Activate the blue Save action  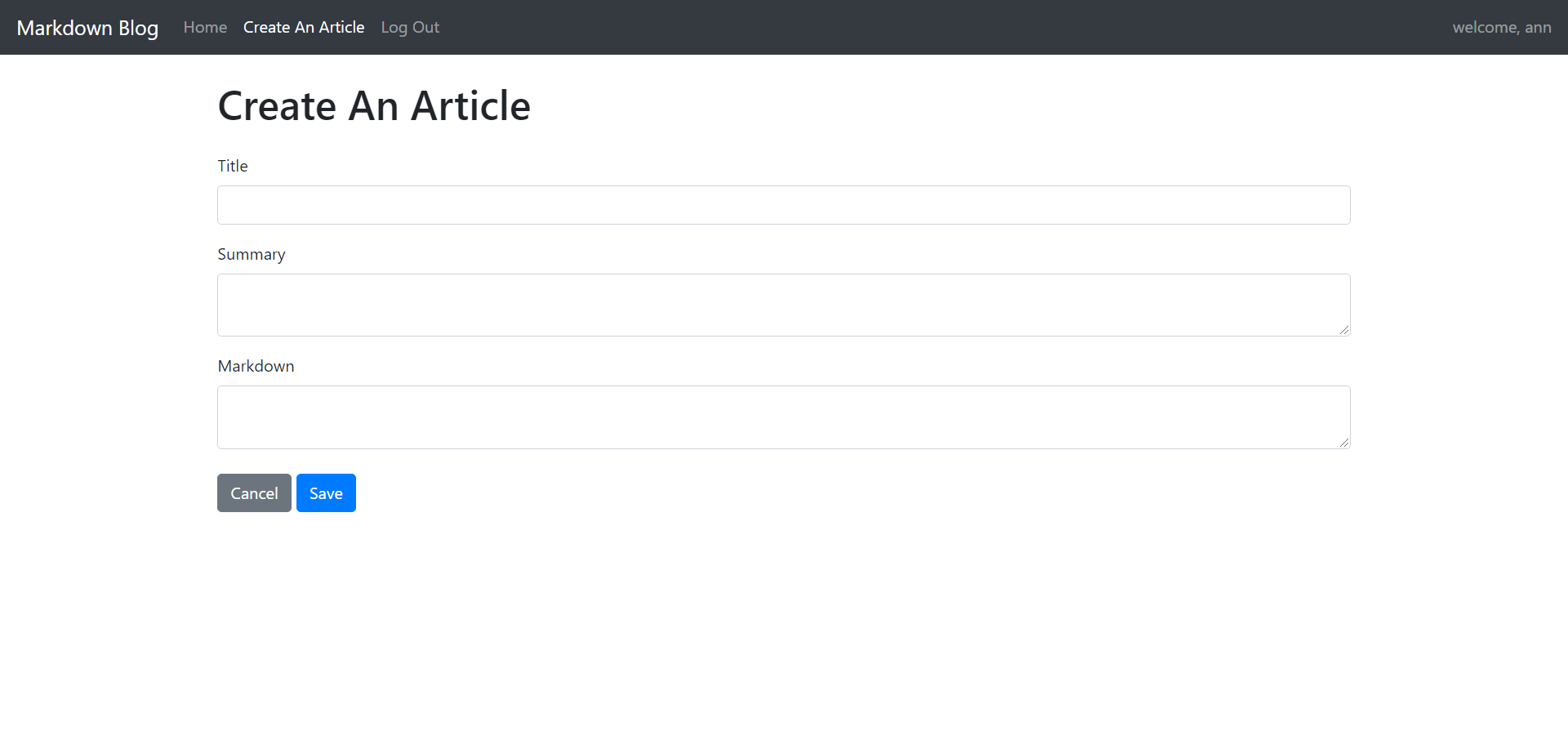click(x=325, y=493)
